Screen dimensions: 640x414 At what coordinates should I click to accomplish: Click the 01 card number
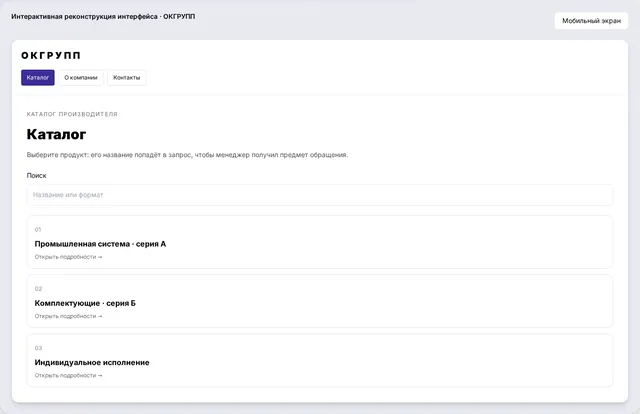[38, 229]
